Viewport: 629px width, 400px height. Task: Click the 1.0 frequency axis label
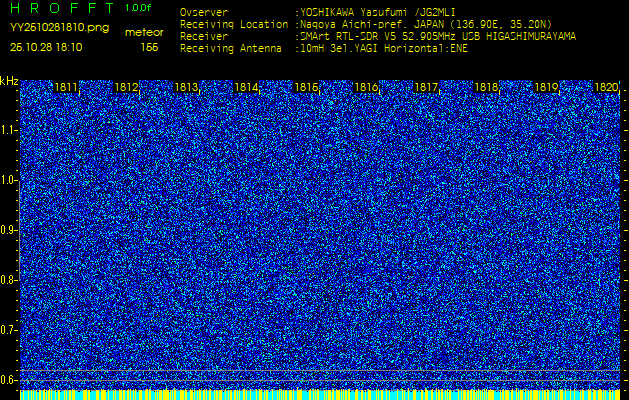pyautogui.click(x=8, y=181)
